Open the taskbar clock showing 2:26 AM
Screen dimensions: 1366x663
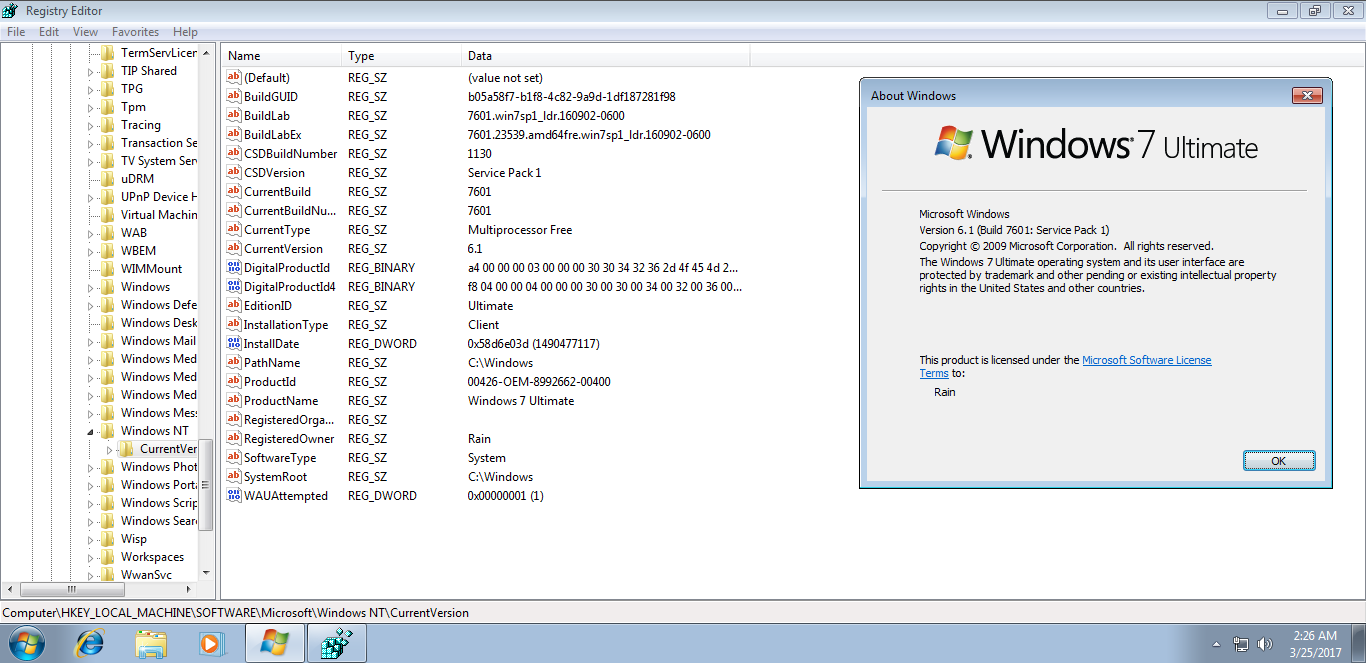pos(1314,643)
